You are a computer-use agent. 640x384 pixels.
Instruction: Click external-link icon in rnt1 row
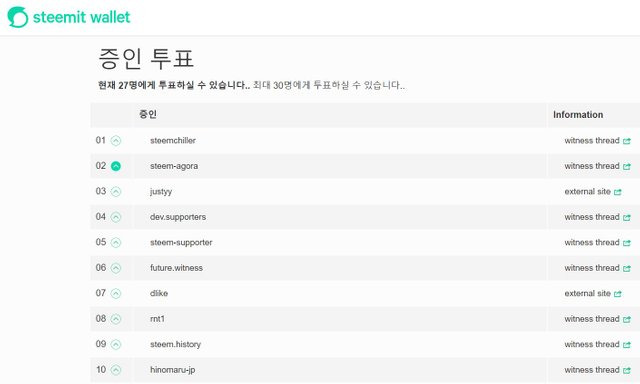coord(627,320)
